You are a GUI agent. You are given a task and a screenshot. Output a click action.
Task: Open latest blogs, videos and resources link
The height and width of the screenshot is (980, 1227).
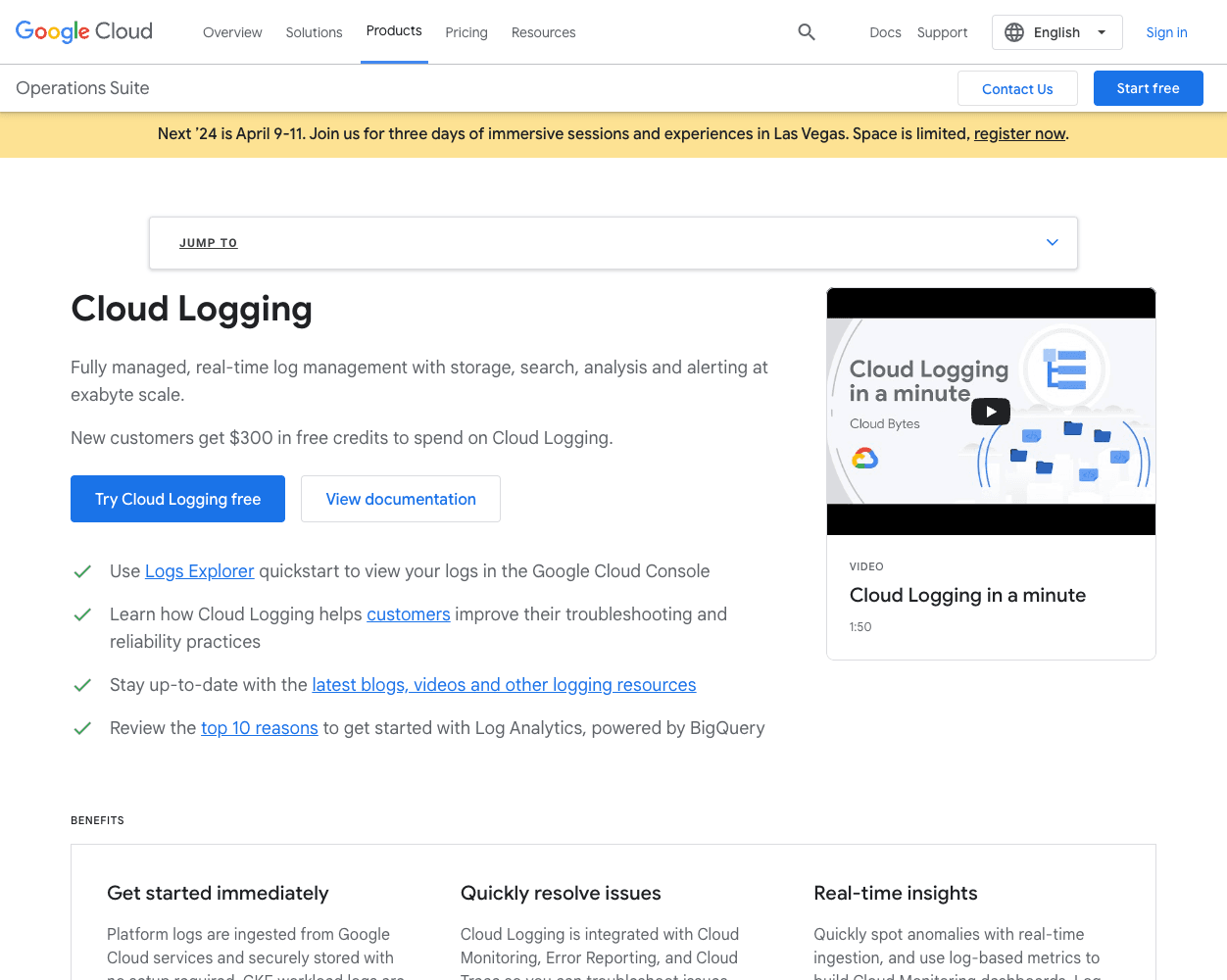click(504, 685)
